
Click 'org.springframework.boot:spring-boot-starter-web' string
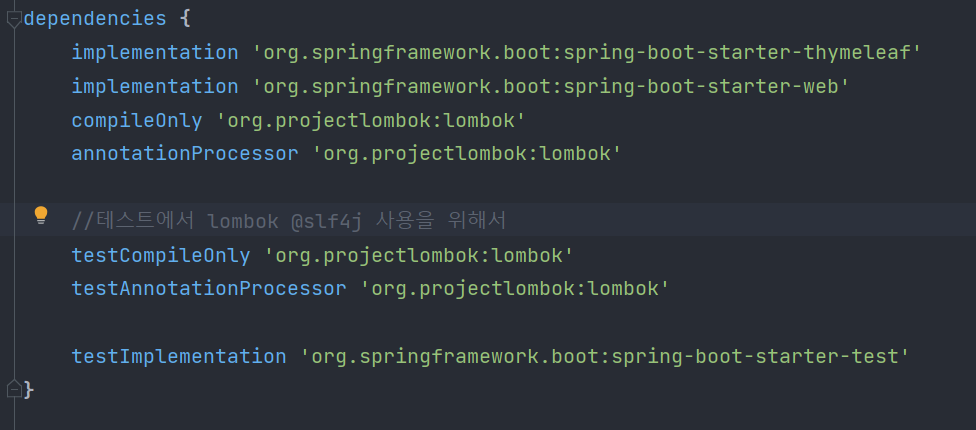(x=550, y=86)
